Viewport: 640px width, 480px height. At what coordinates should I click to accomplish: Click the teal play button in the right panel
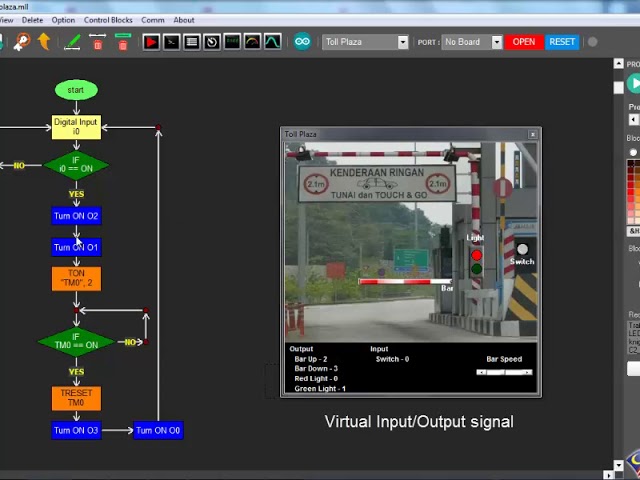635,83
